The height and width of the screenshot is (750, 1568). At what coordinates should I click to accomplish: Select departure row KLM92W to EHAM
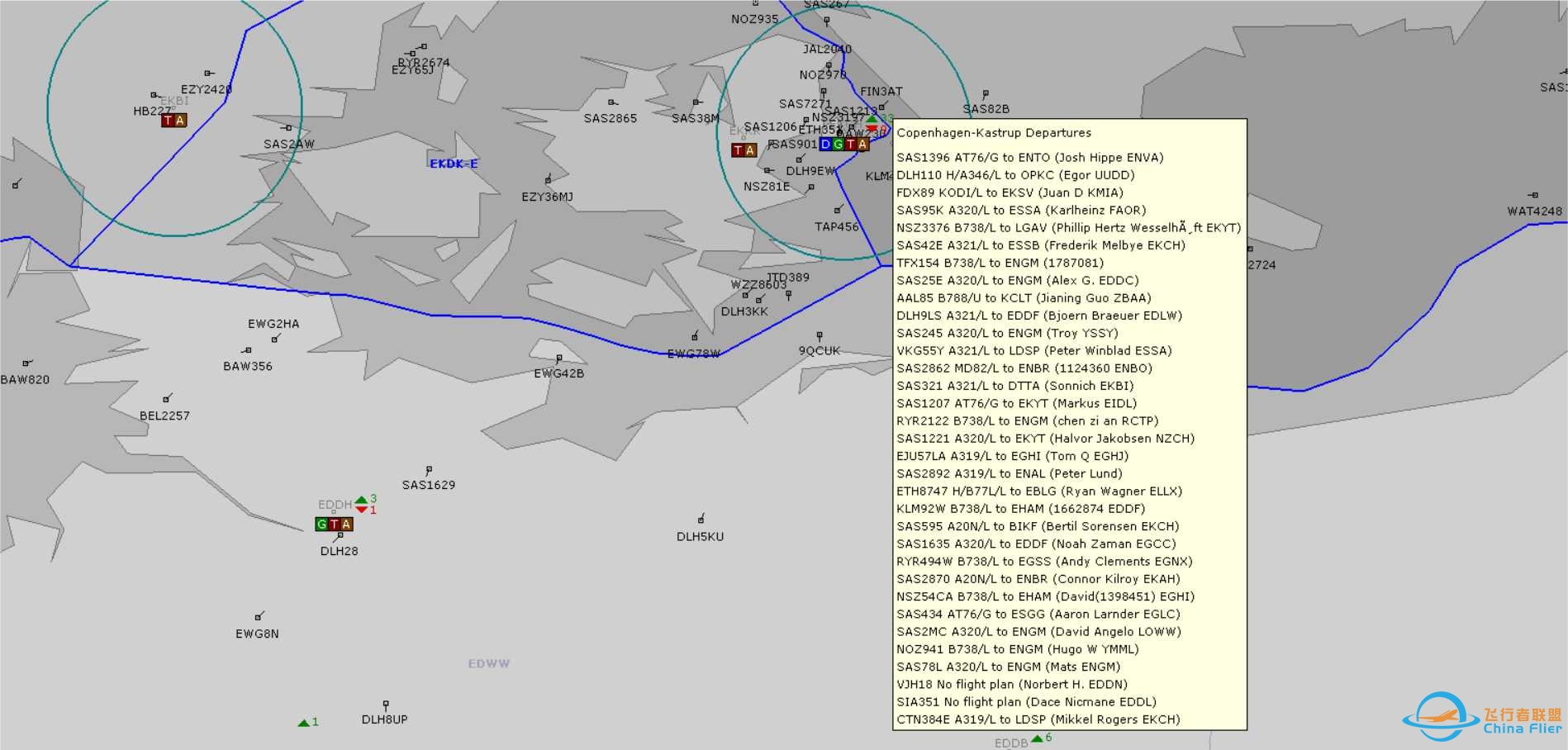[1021, 509]
